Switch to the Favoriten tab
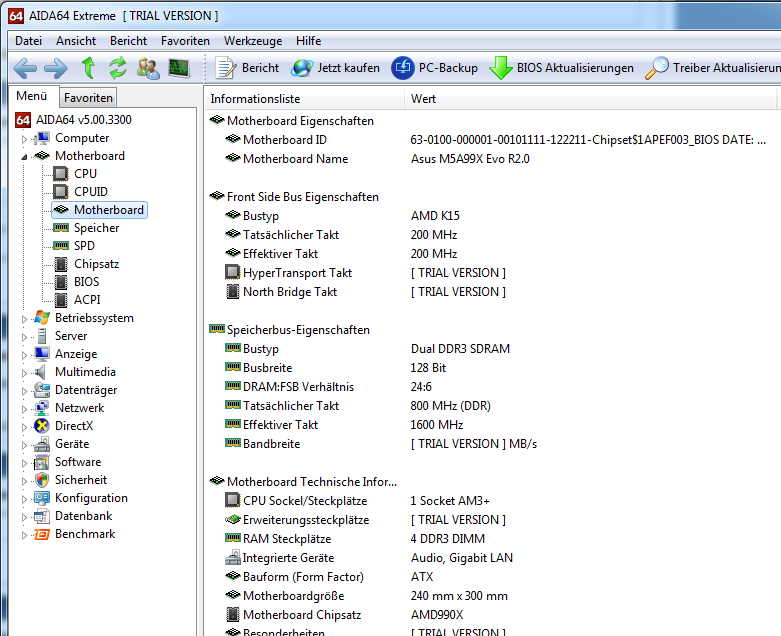Screen dimensions: 781x636 (x=88, y=98)
